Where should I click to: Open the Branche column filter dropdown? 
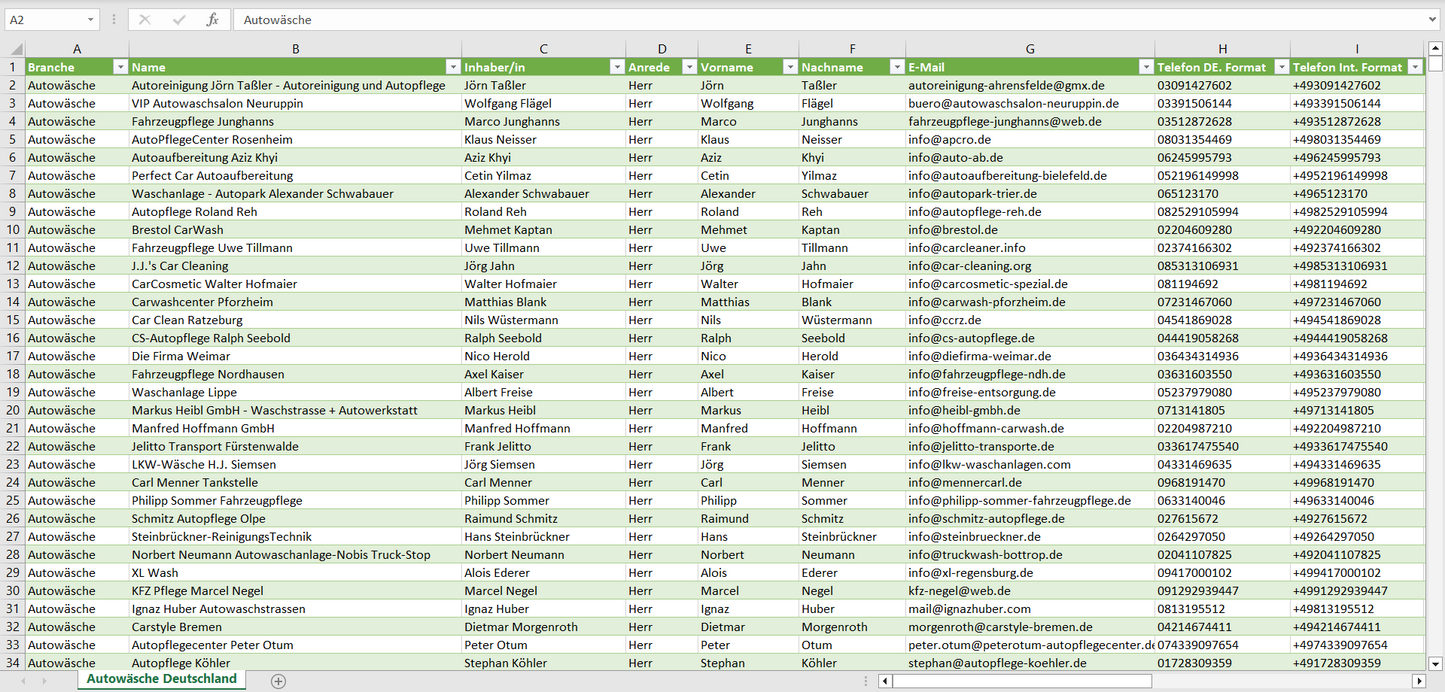[x=120, y=67]
